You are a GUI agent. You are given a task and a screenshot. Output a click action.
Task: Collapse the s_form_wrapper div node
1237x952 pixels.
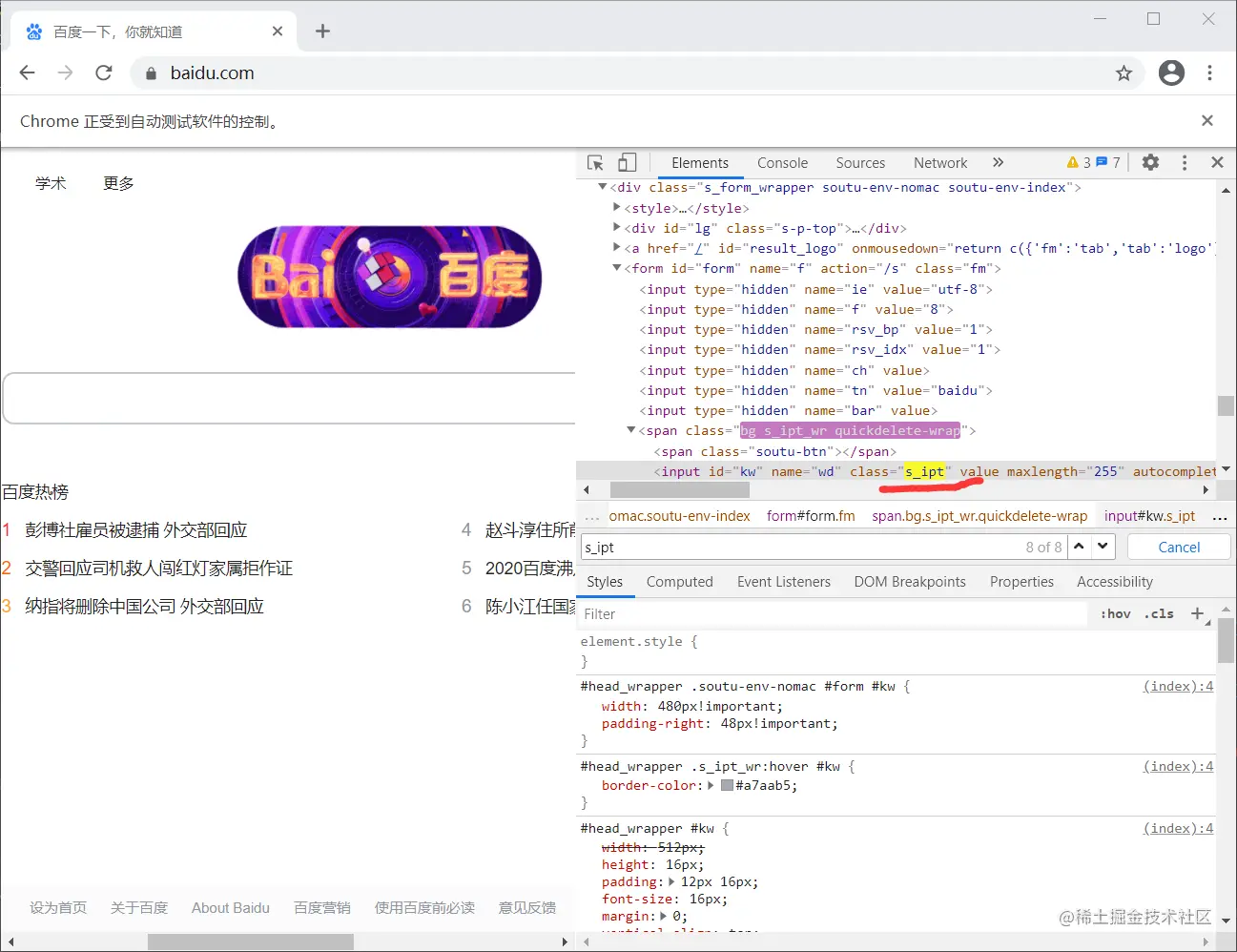click(602, 187)
